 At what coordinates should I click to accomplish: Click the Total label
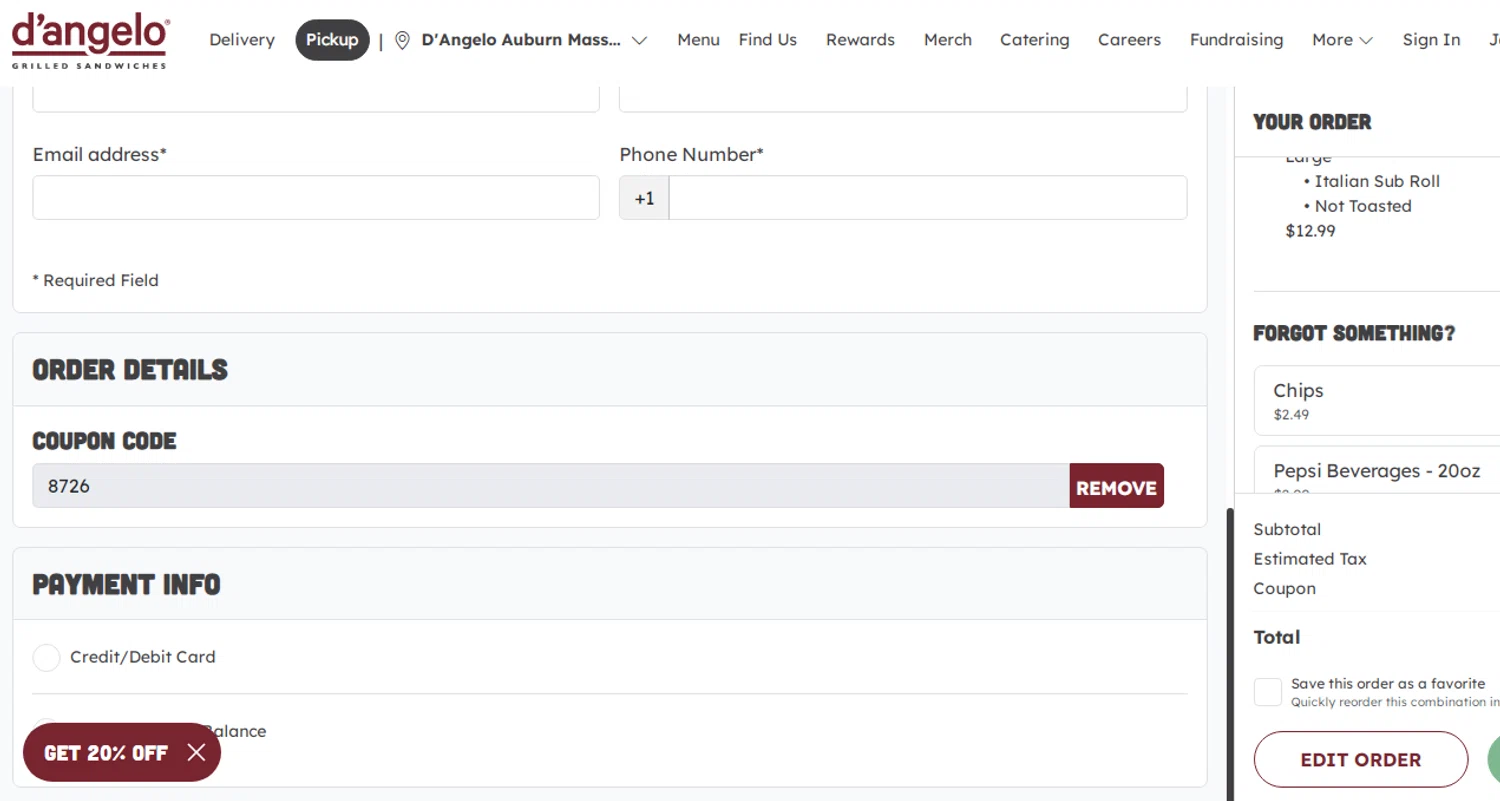[x=1277, y=637]
